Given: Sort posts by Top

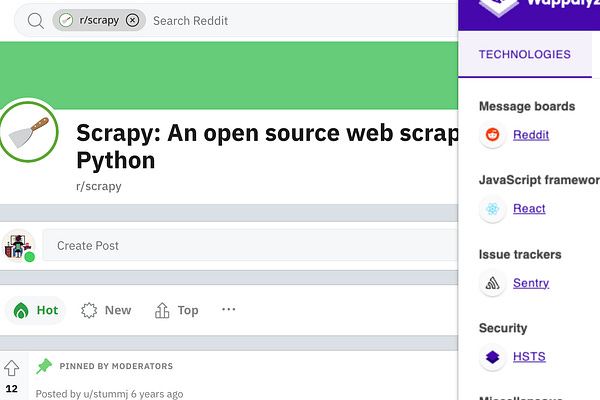Looking at the screenshot, I should pyautogui.click(x=176, y=310).
